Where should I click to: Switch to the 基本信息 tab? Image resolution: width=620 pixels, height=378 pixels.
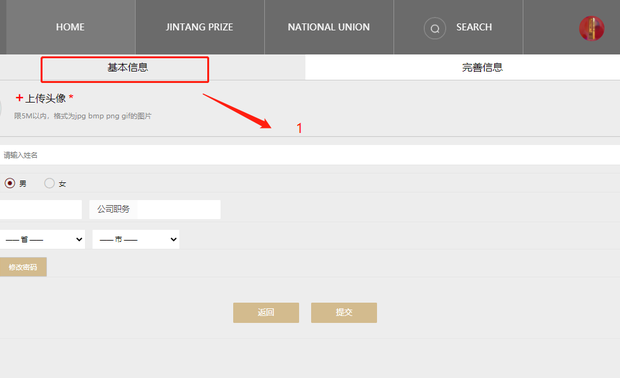[127, 68]
